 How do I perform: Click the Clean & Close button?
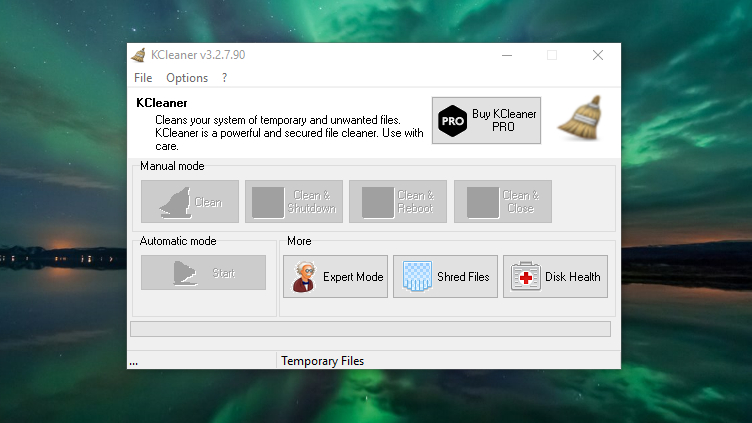point(503,201)
